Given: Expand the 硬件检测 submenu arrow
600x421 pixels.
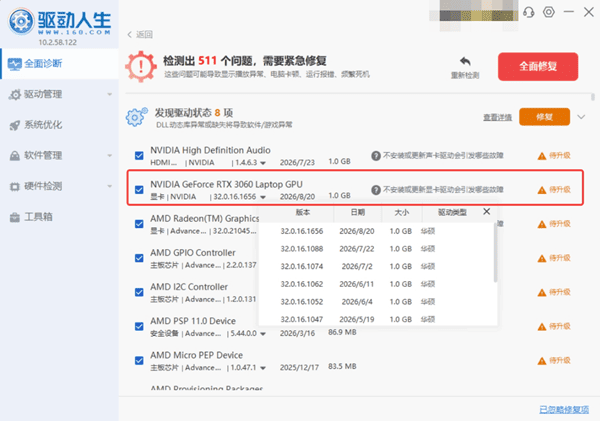Looking at the screenshot, I should point(110,186).
